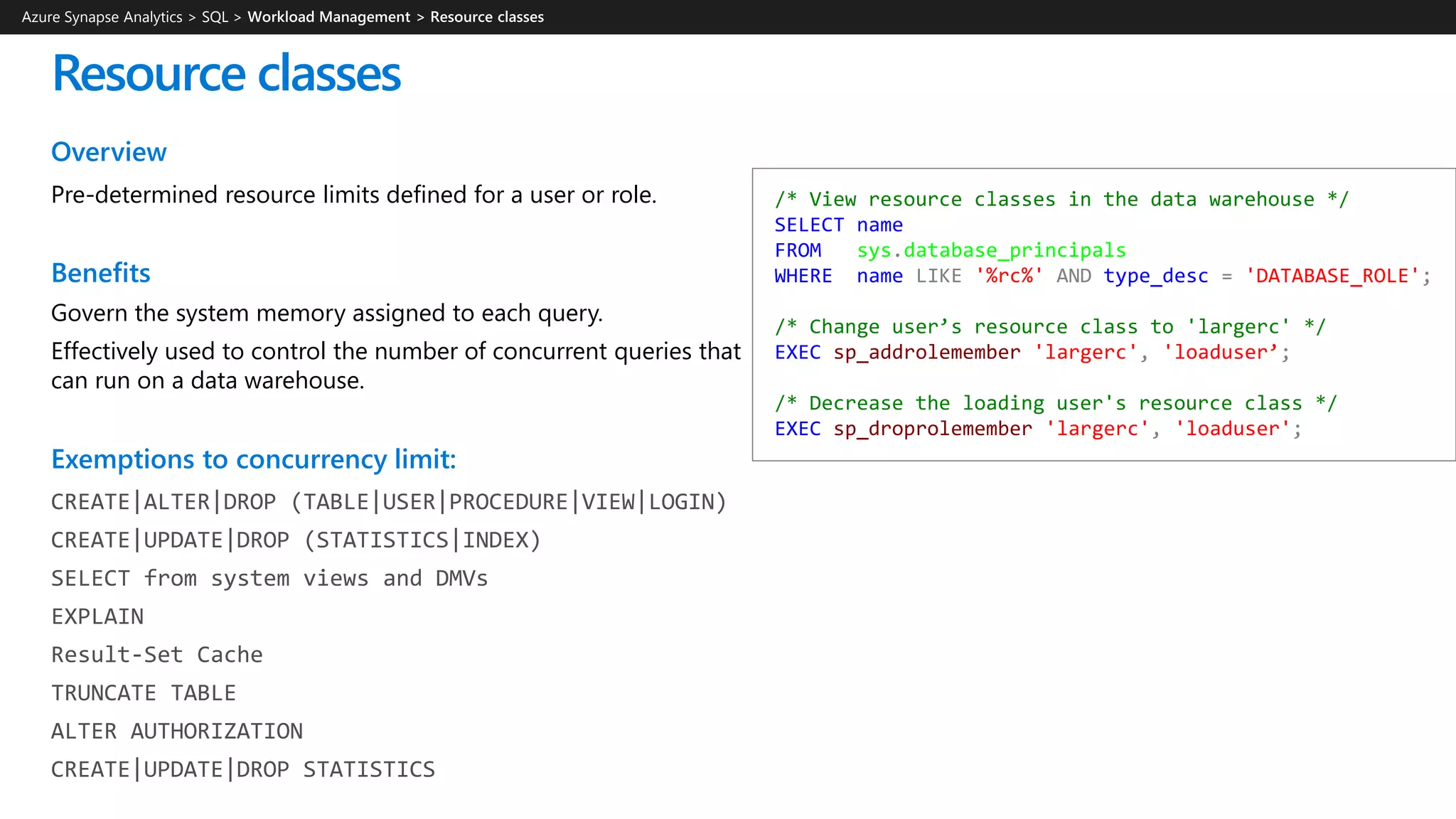Click the Result-Set Cache entry
The image size is (1456, 819).
[157, 655]
